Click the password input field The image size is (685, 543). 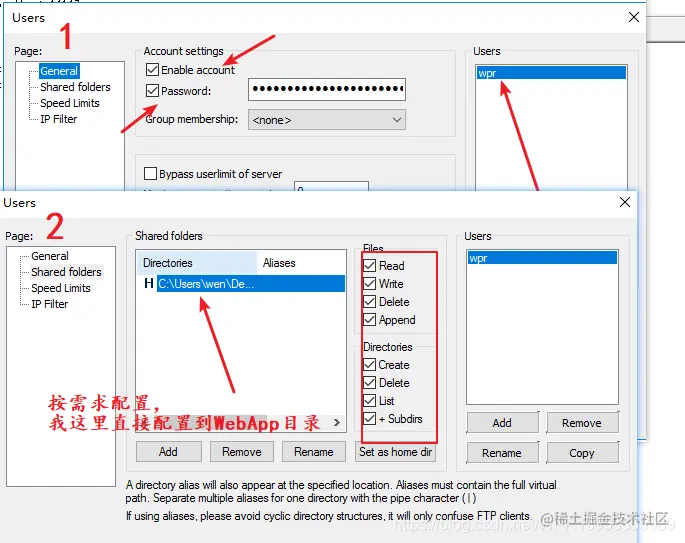(327, 89)
